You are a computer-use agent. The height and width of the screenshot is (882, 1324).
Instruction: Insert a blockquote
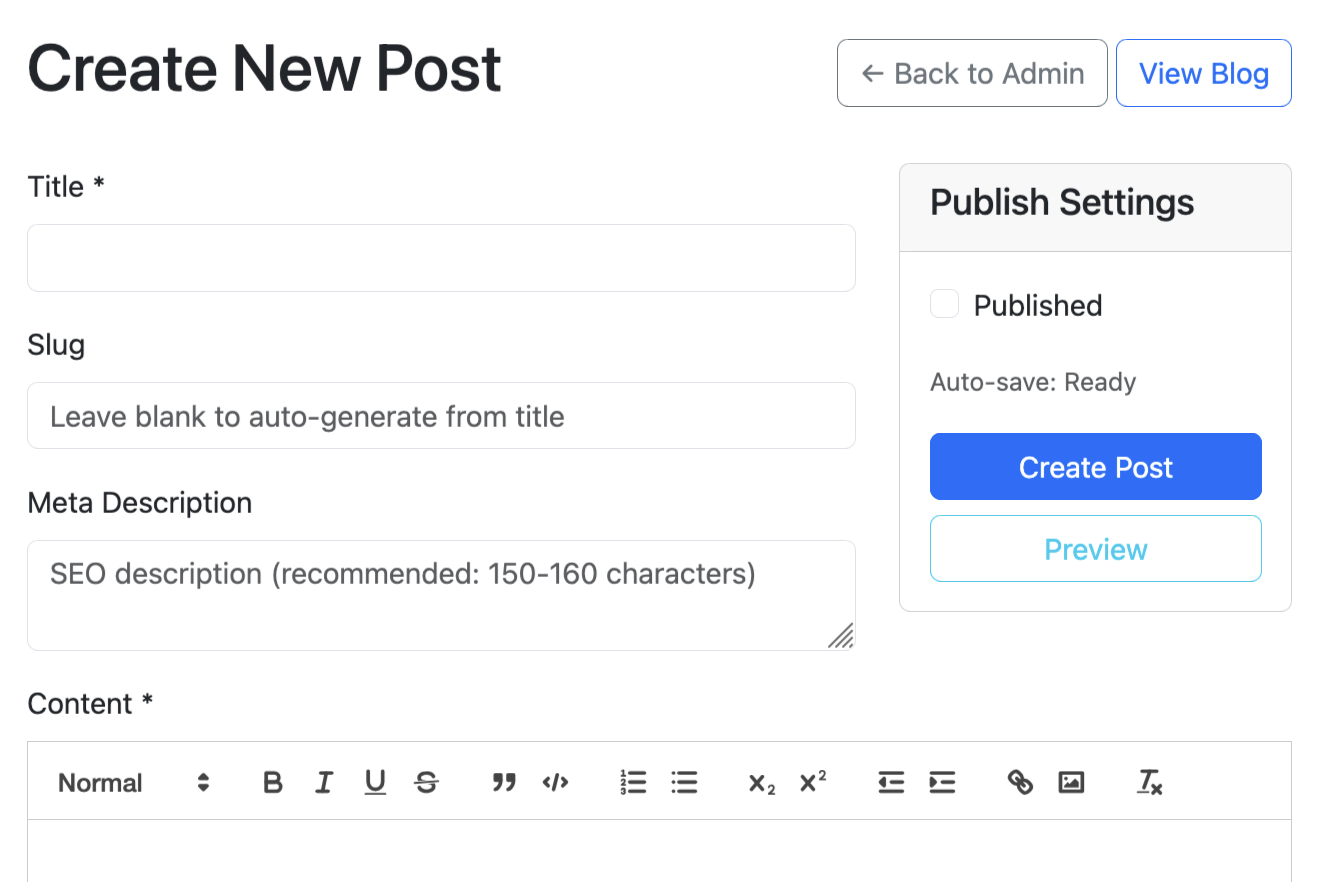click(x=504, y=782)
